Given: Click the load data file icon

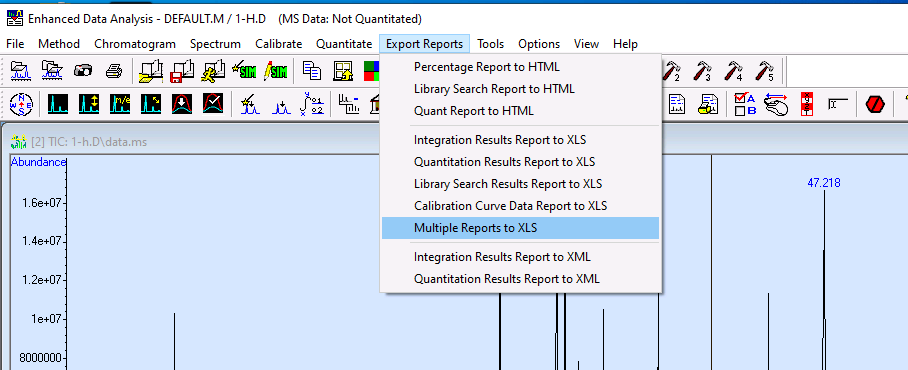Looking at the screenshot, I should pyautogui.click(x=20, y=71).
